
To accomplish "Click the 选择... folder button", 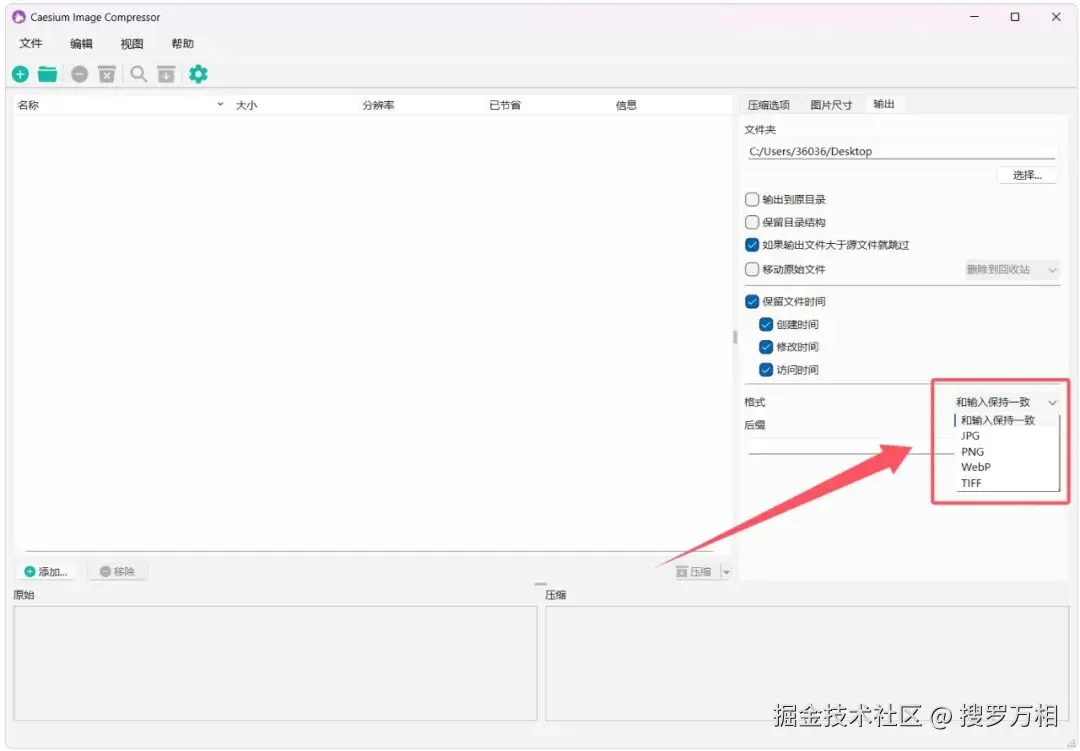I will [x=1028, y=175].
